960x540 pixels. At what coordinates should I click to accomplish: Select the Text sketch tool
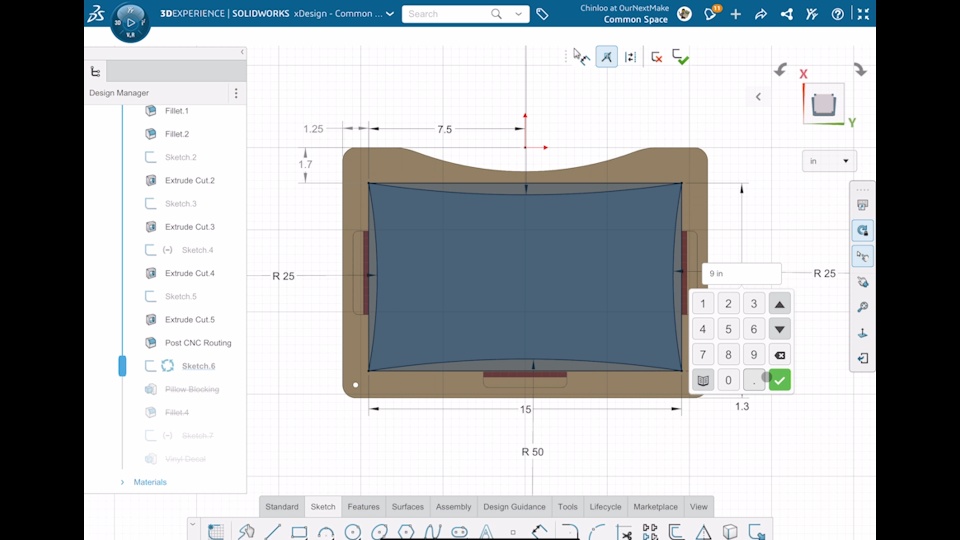tap(486, 531)
